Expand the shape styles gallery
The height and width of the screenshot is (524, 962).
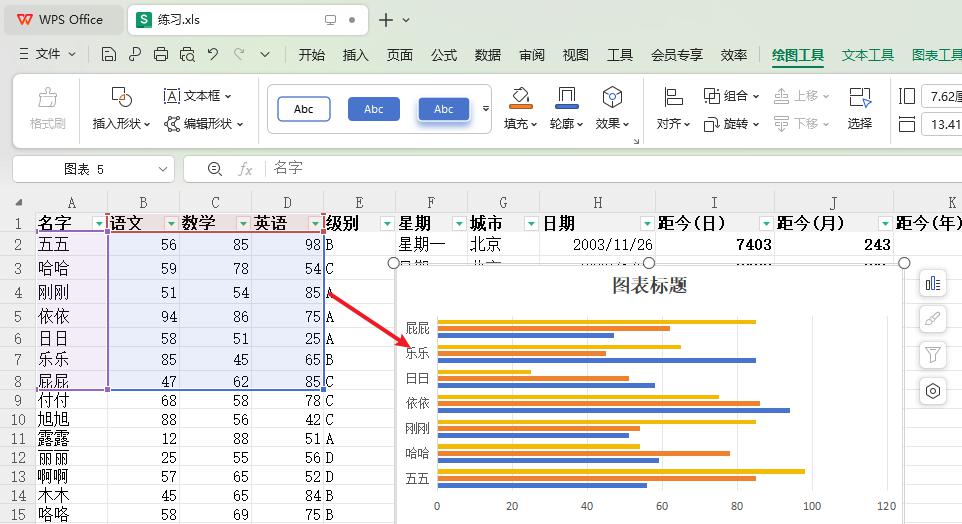coord(485,109)
